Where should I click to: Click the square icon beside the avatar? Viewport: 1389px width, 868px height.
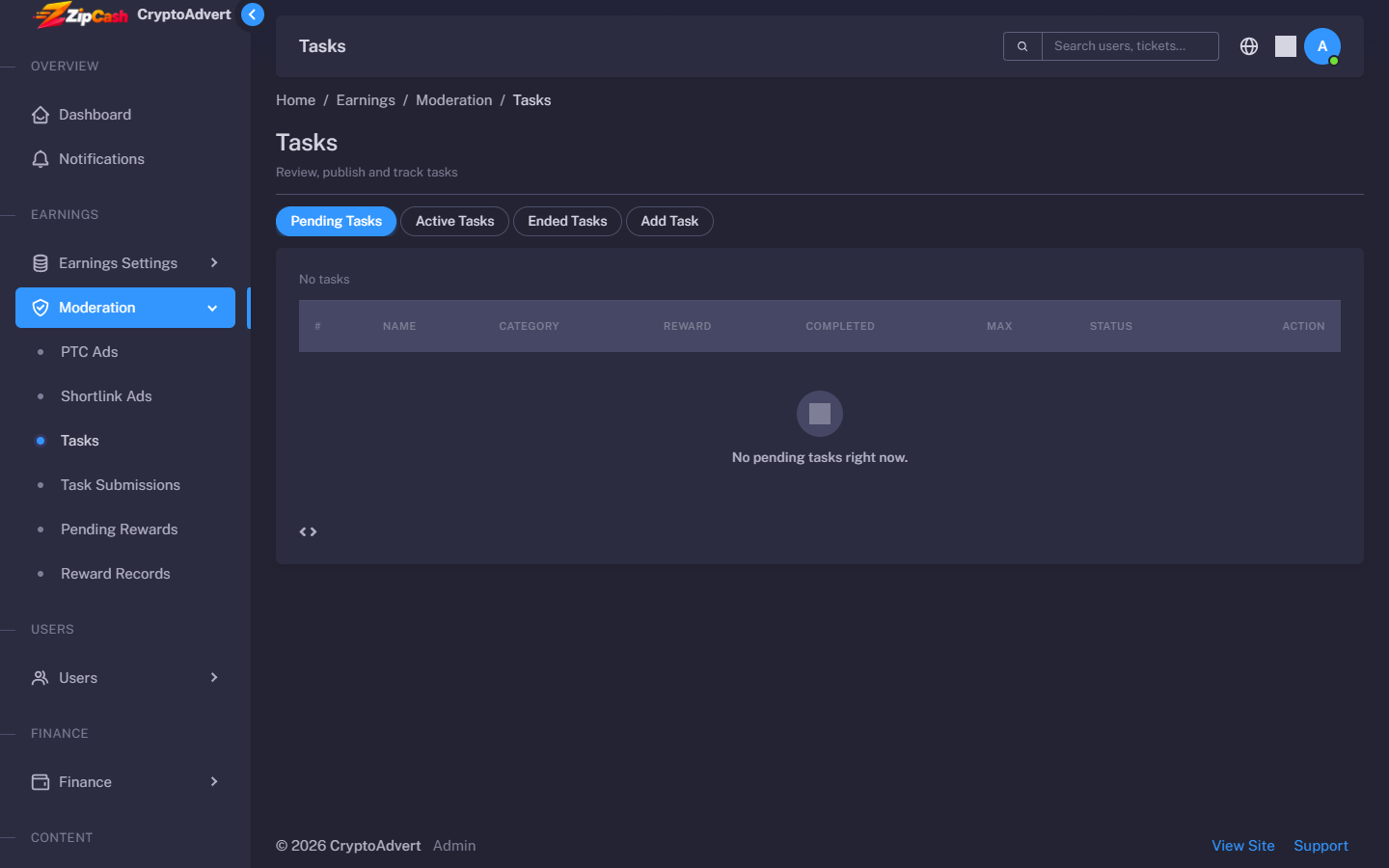click(1286, 46)
